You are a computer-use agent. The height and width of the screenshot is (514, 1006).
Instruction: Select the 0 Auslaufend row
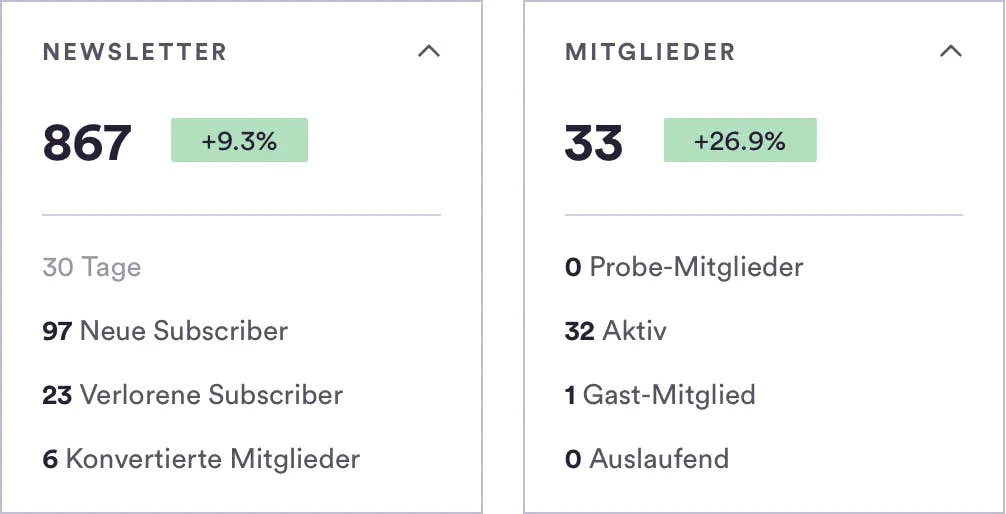[647, 459]
